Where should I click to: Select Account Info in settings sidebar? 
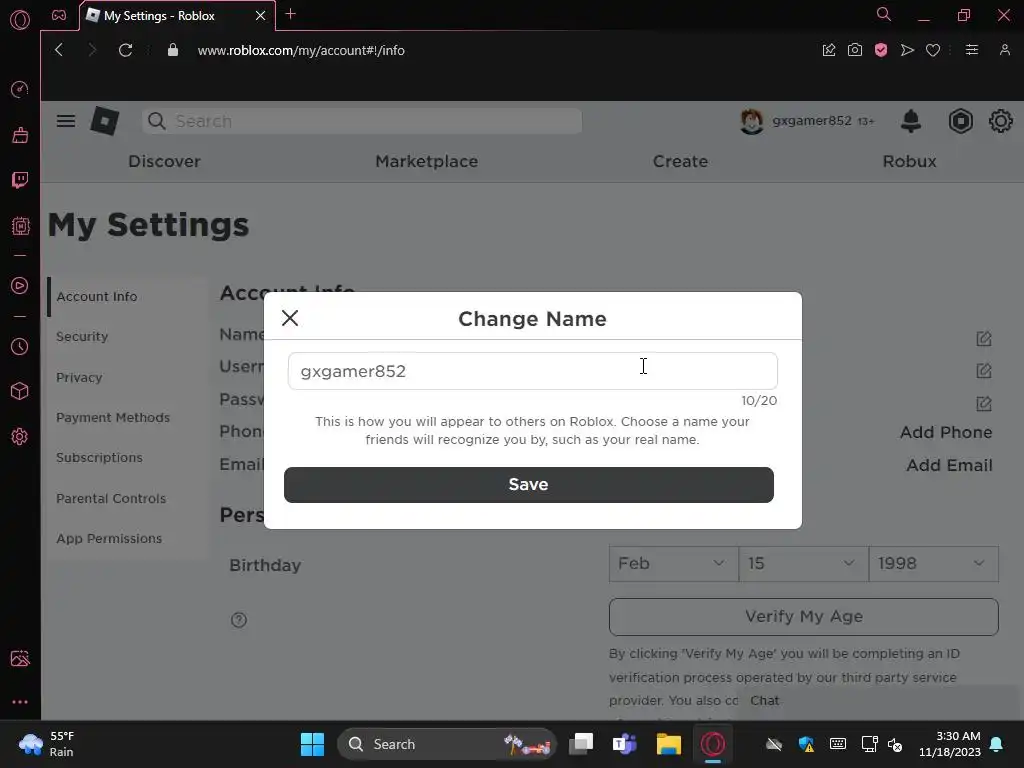pyautogui.click(x=128, y=296)
